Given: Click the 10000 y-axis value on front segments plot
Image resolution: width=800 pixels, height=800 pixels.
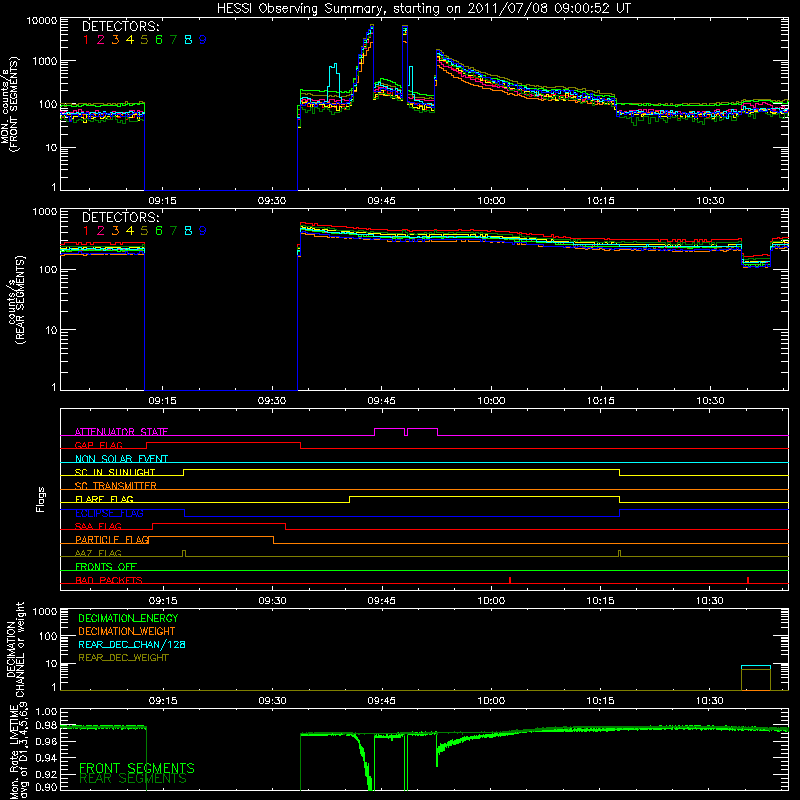Looking at the screenshot, I should [42, 21].
